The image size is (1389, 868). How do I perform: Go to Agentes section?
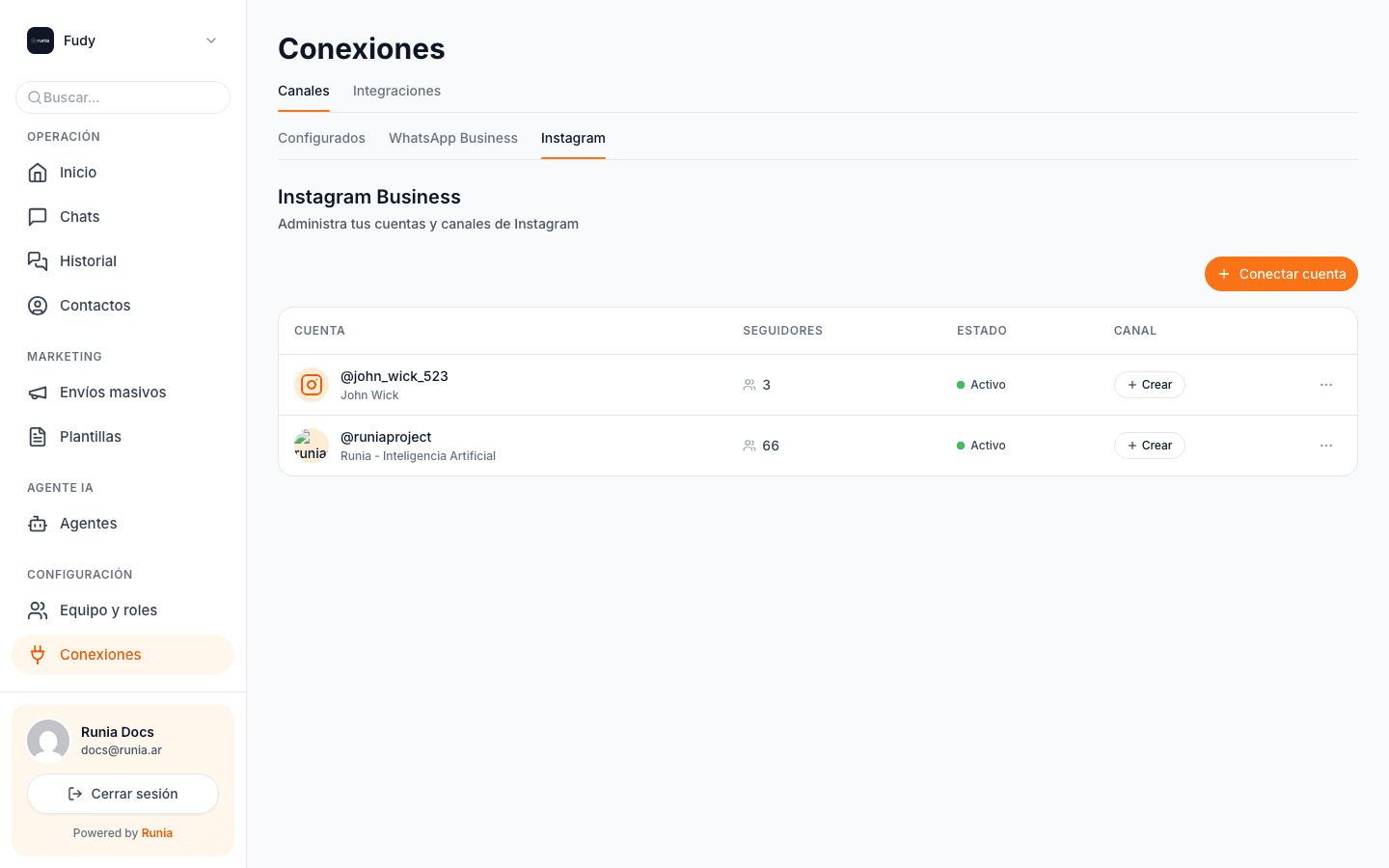(x=123, y=524)
